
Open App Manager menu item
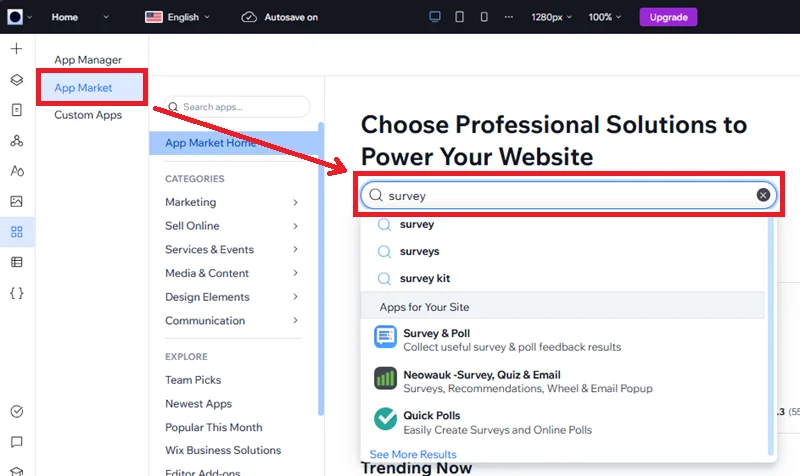click(x=88, y=60)
